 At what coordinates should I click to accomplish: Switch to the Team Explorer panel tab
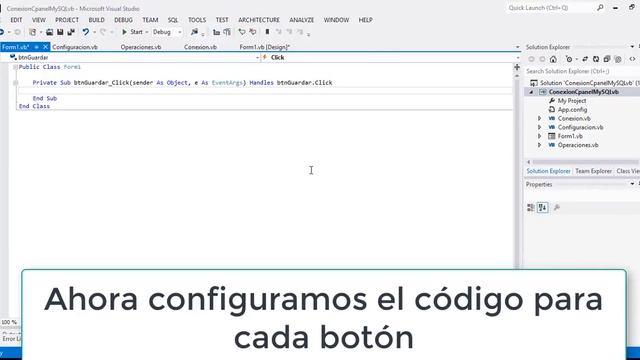[593, 171]
